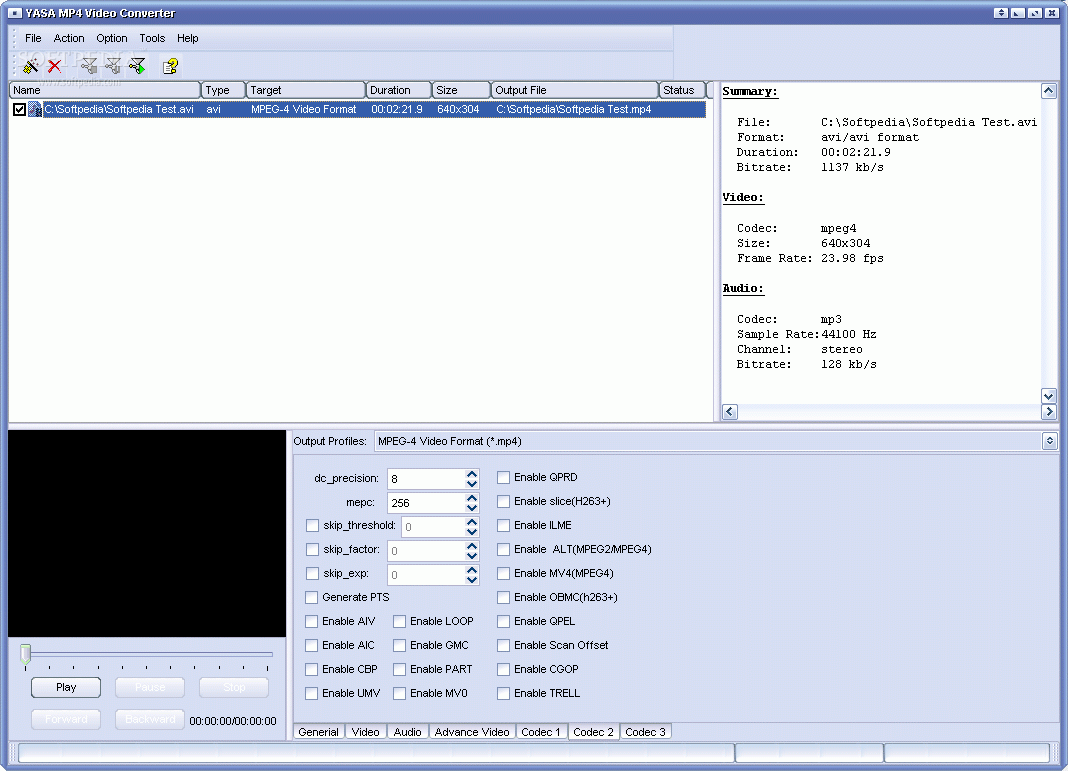The image size is (1068, 771).
Task: Open the Tools menu
Action: [152, 38]
